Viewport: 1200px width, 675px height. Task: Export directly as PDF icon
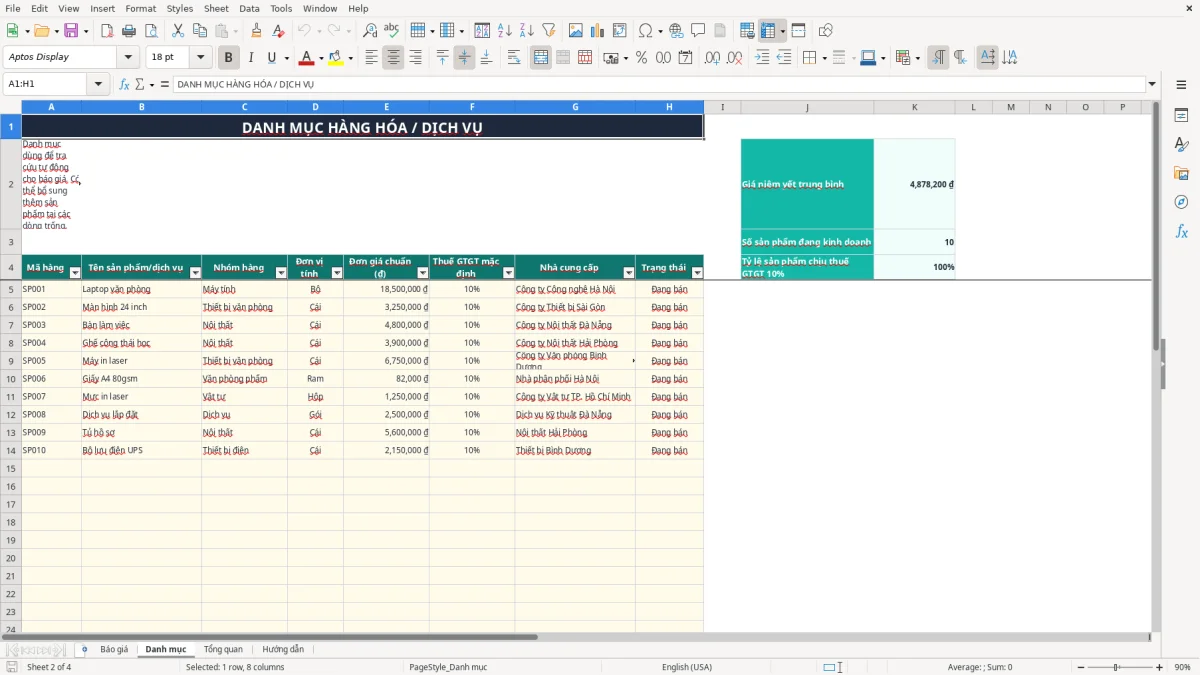[x=107, y=31]
